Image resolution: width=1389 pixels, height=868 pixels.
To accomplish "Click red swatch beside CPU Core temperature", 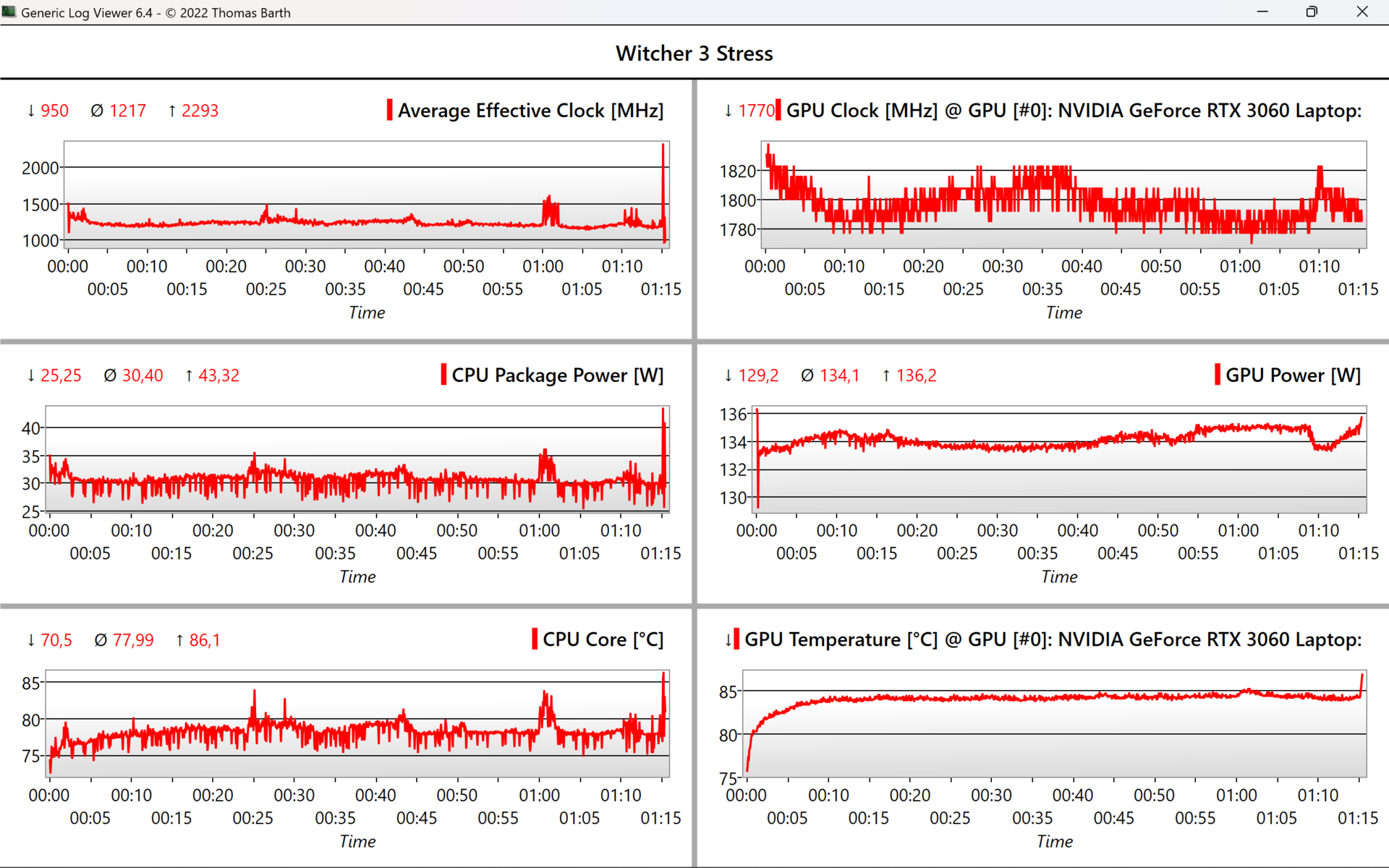I will coord(535,639).
